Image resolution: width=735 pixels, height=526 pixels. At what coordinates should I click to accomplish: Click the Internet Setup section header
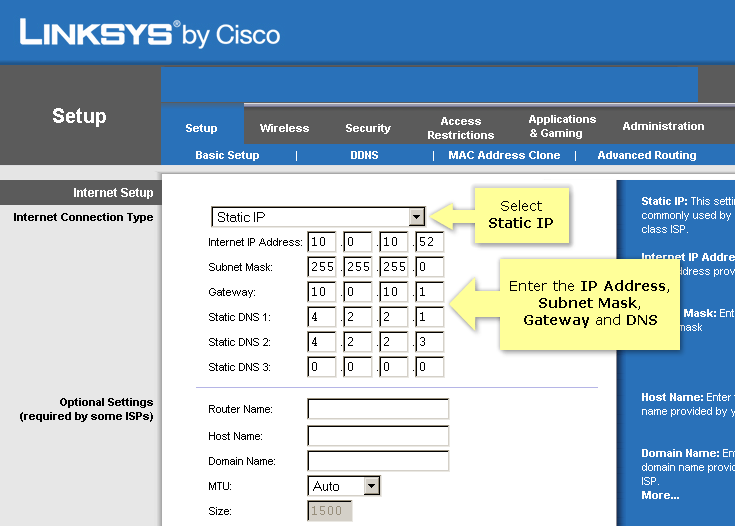click(x=113, y=193)
